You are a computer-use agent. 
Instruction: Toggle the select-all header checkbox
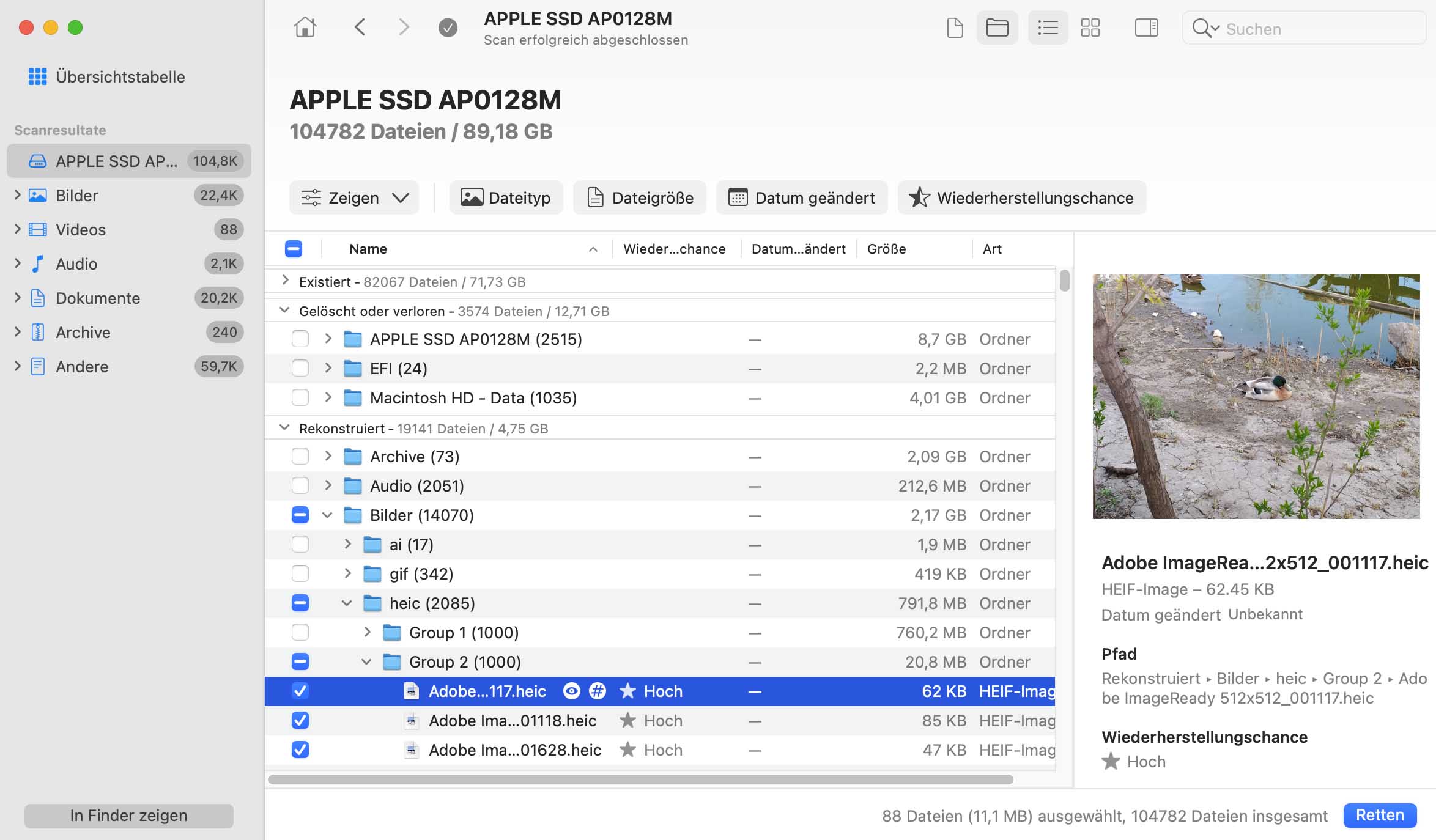point(294,249)
